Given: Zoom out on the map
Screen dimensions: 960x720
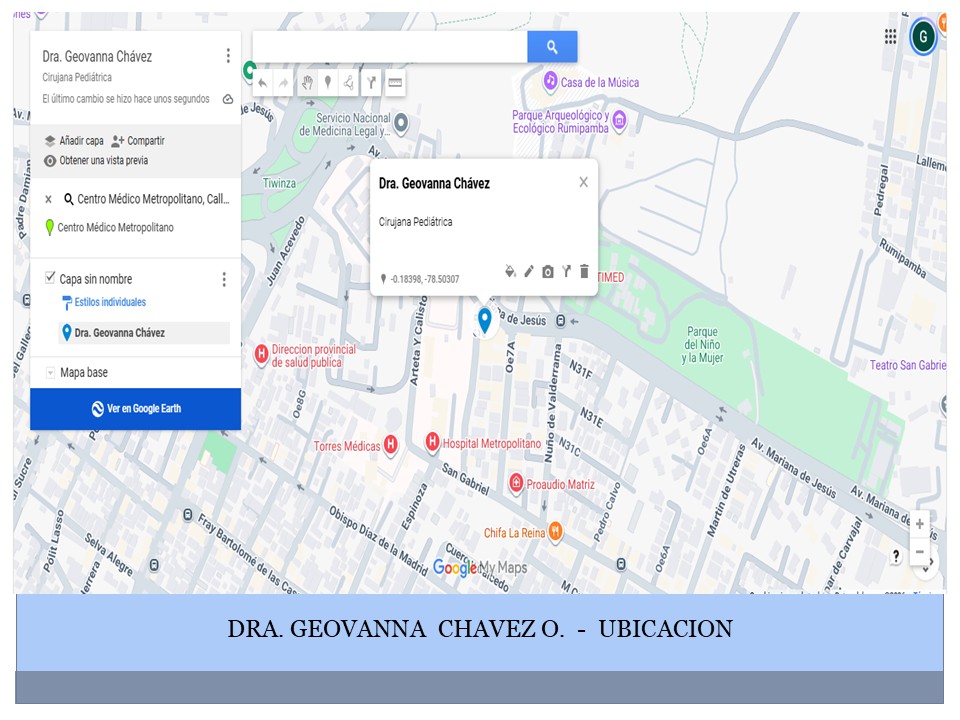Looking at the screenshot, I should tap(920, 552).
